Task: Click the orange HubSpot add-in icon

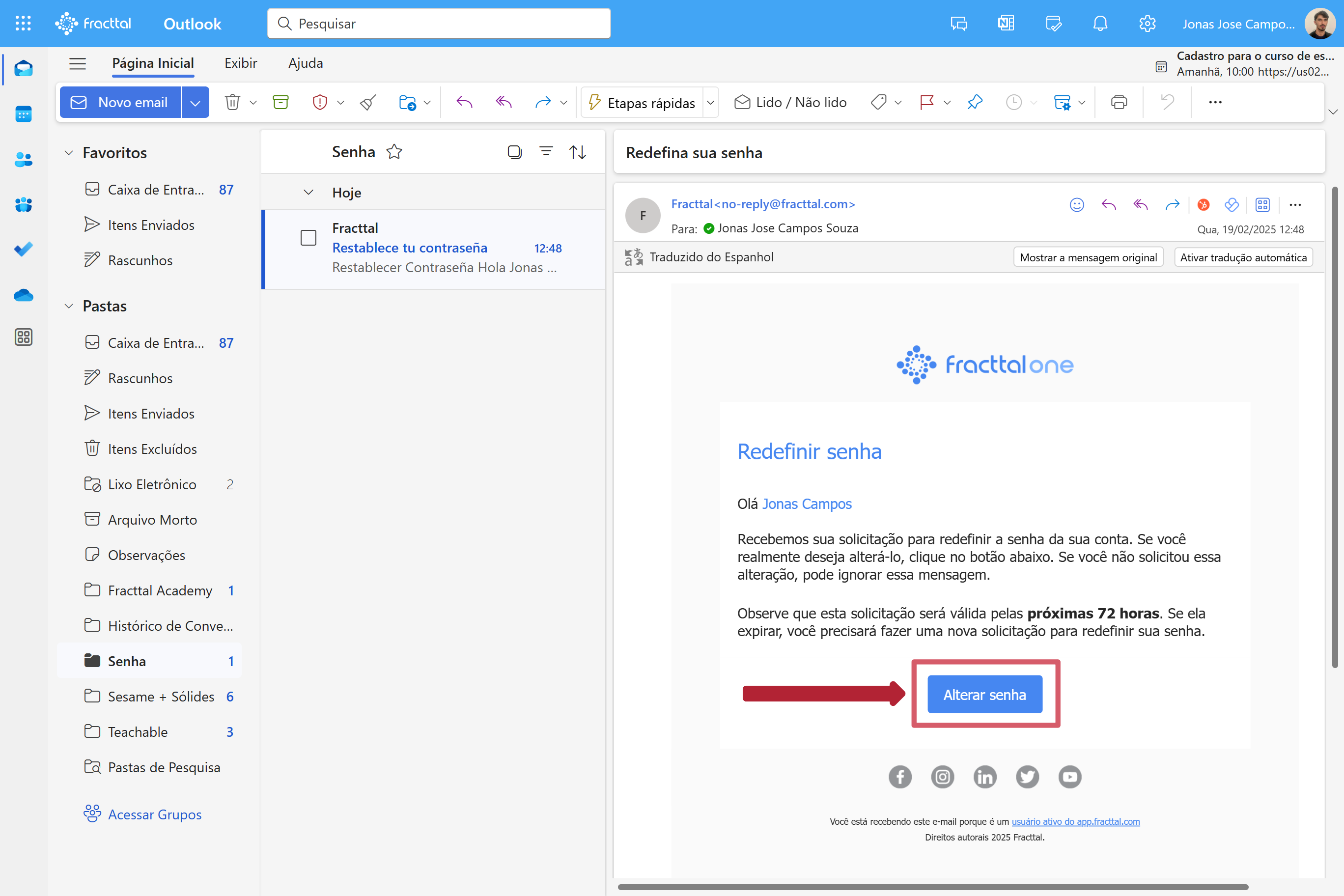Action: coord(1204,204)
